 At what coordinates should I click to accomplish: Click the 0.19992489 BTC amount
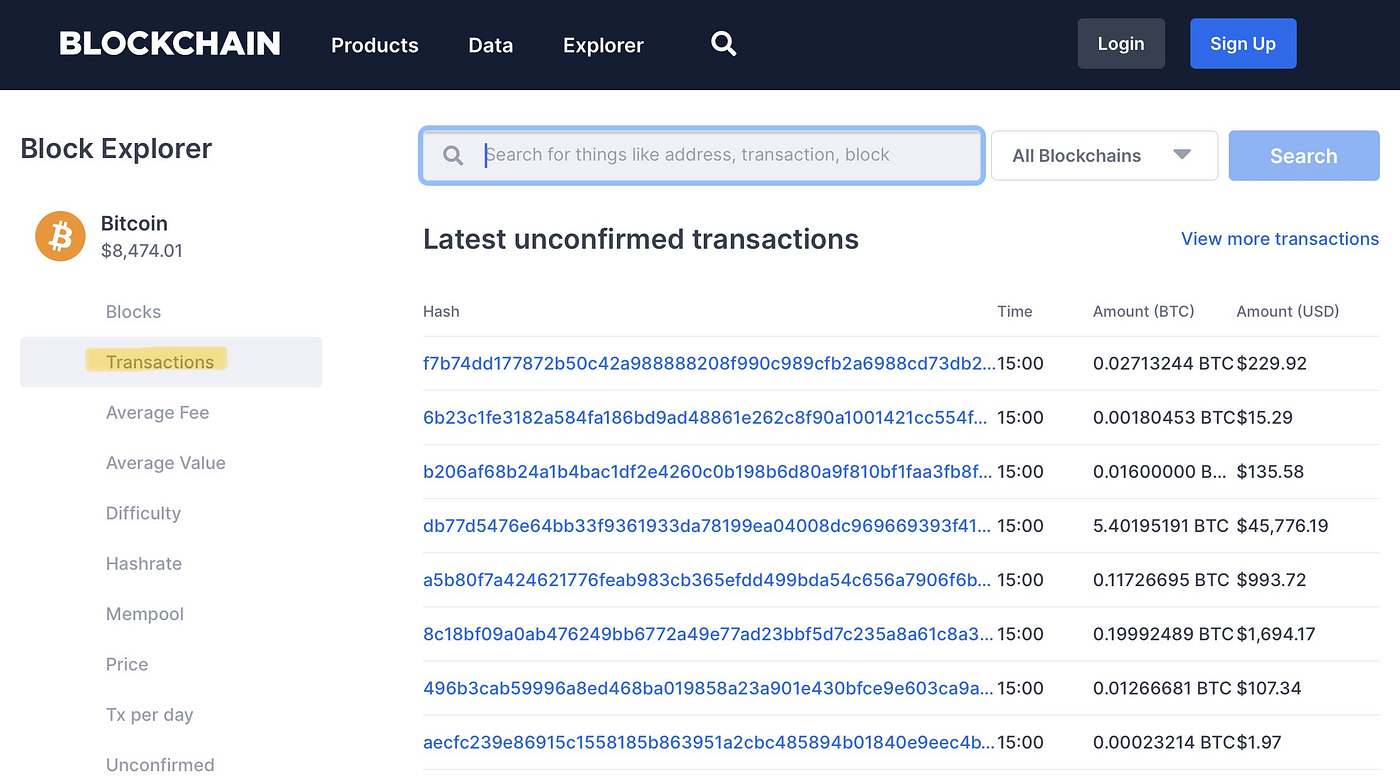[1164, 633]
